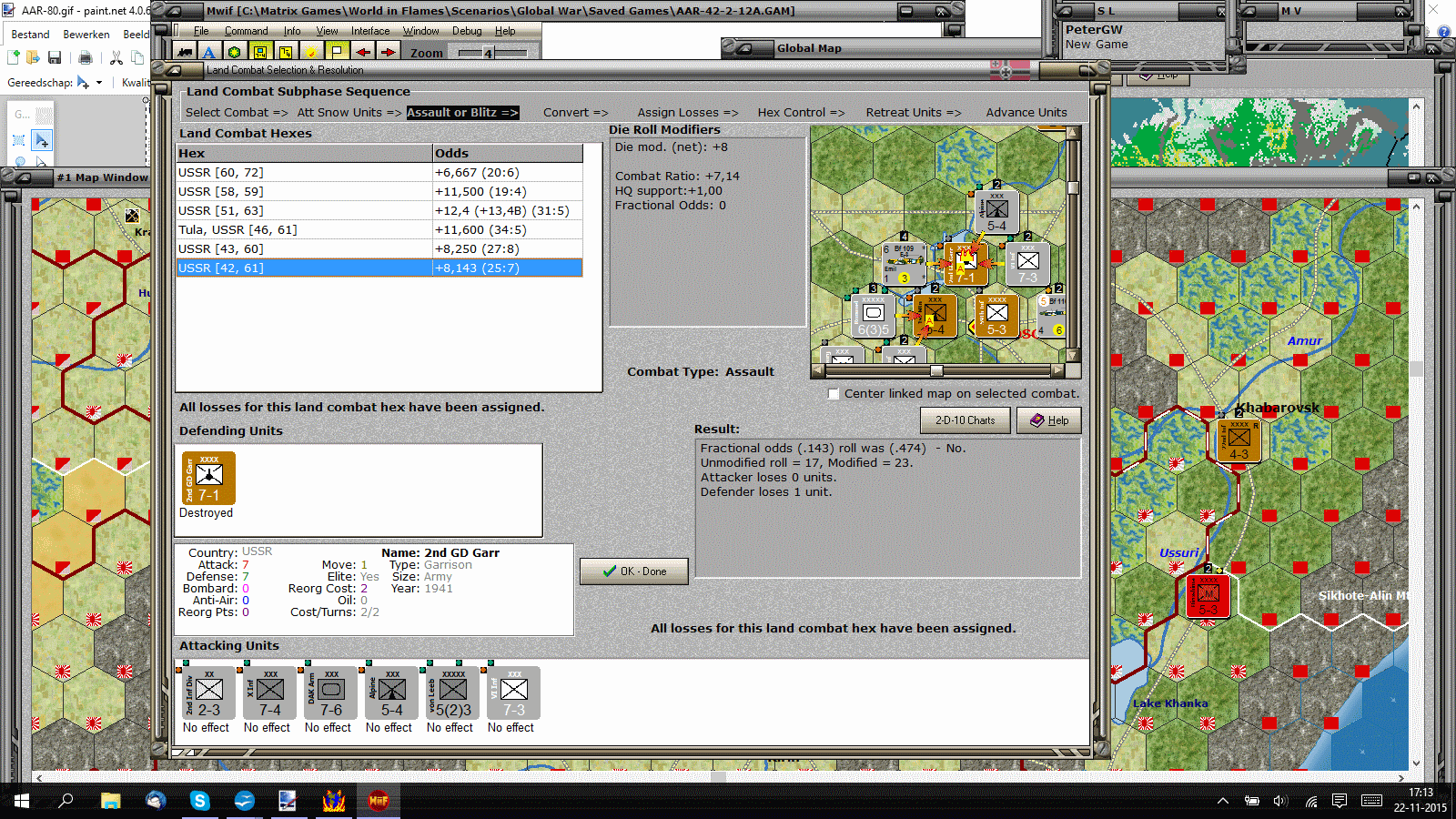Open the Info menu
Screen dimensions: 1456x819
(292, 31)
